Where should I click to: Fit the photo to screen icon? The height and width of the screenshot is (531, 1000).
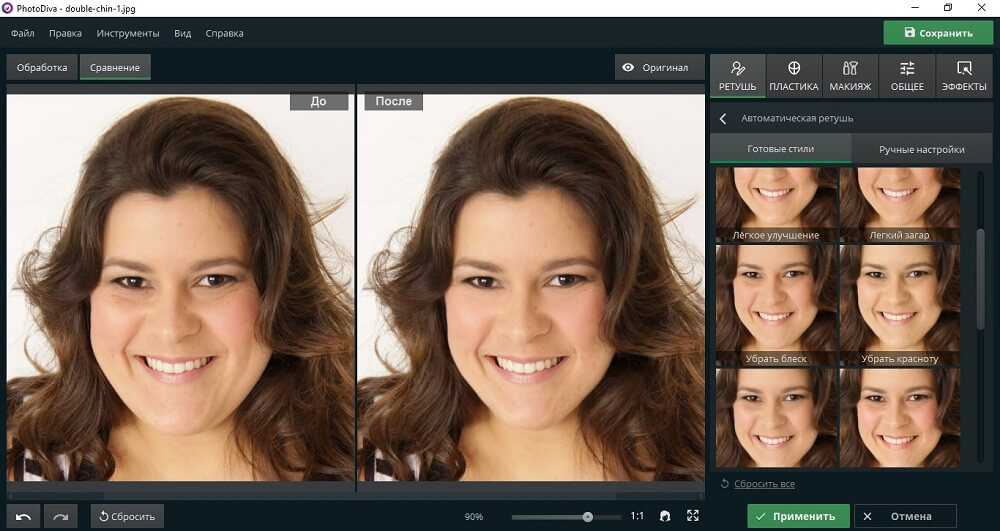coord(693,516)
